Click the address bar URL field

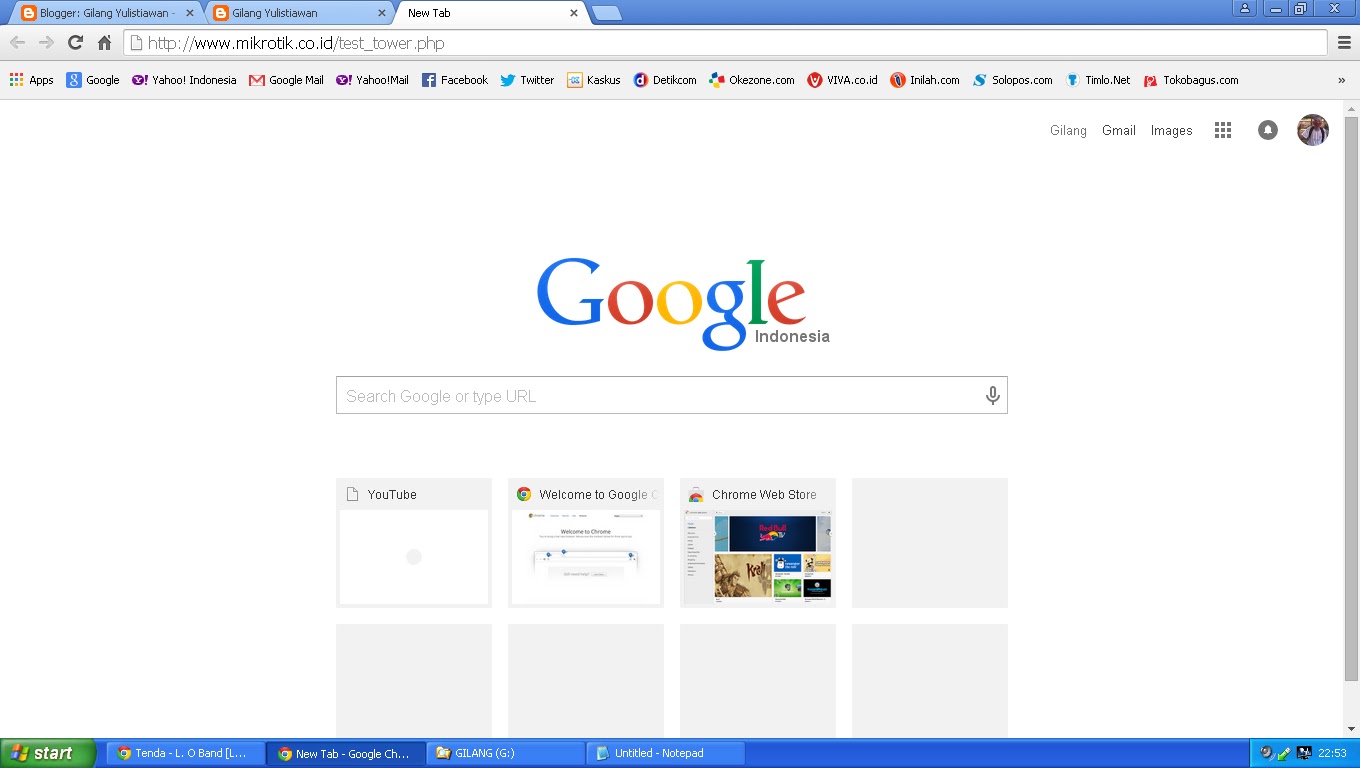(x=725, y=43)
